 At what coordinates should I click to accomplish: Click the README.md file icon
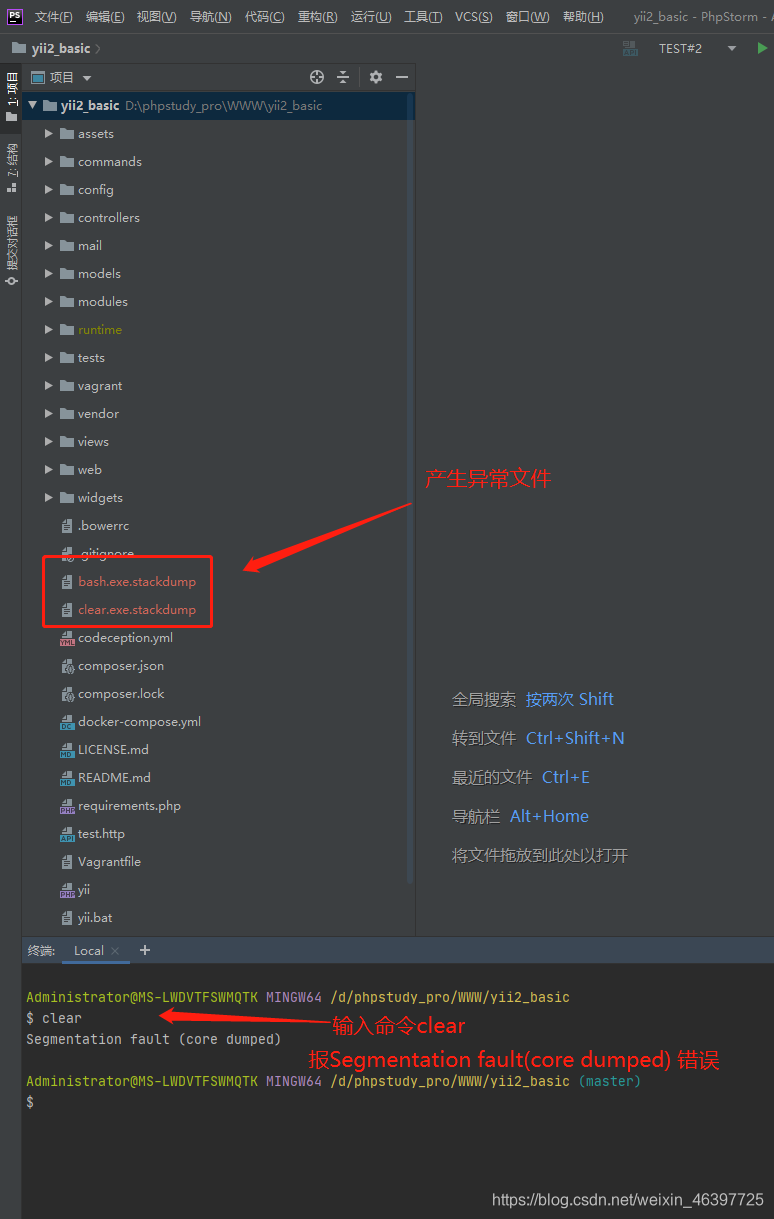click(67, 778)
